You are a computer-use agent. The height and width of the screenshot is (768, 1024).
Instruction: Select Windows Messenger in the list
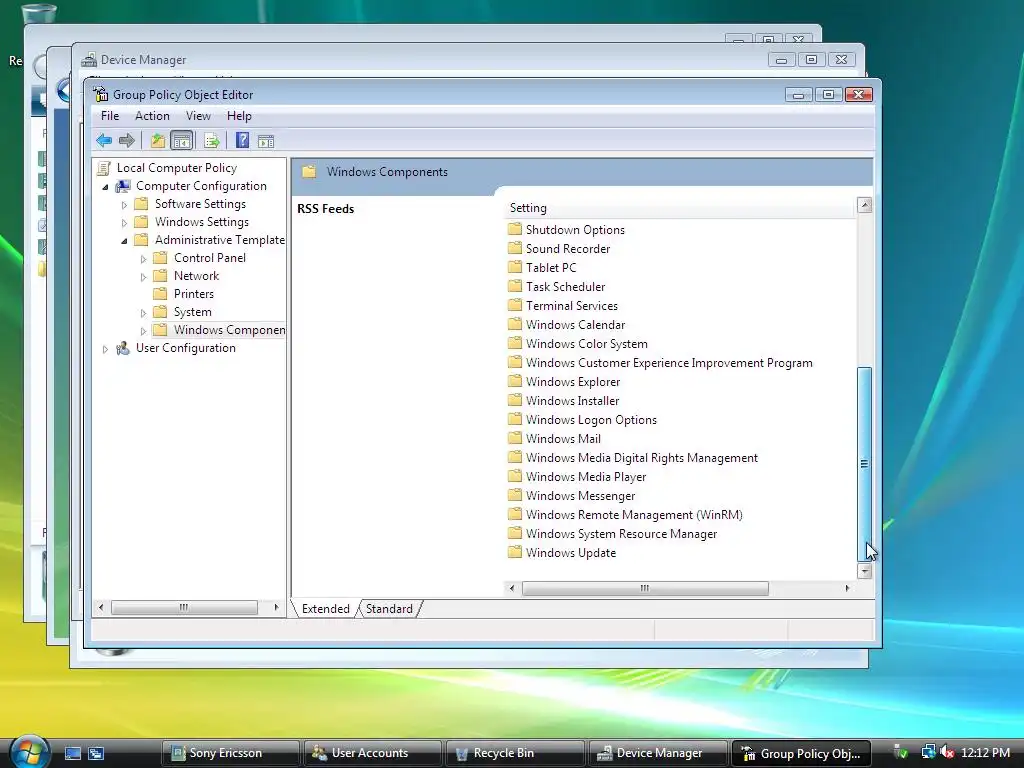click(571, 496)
